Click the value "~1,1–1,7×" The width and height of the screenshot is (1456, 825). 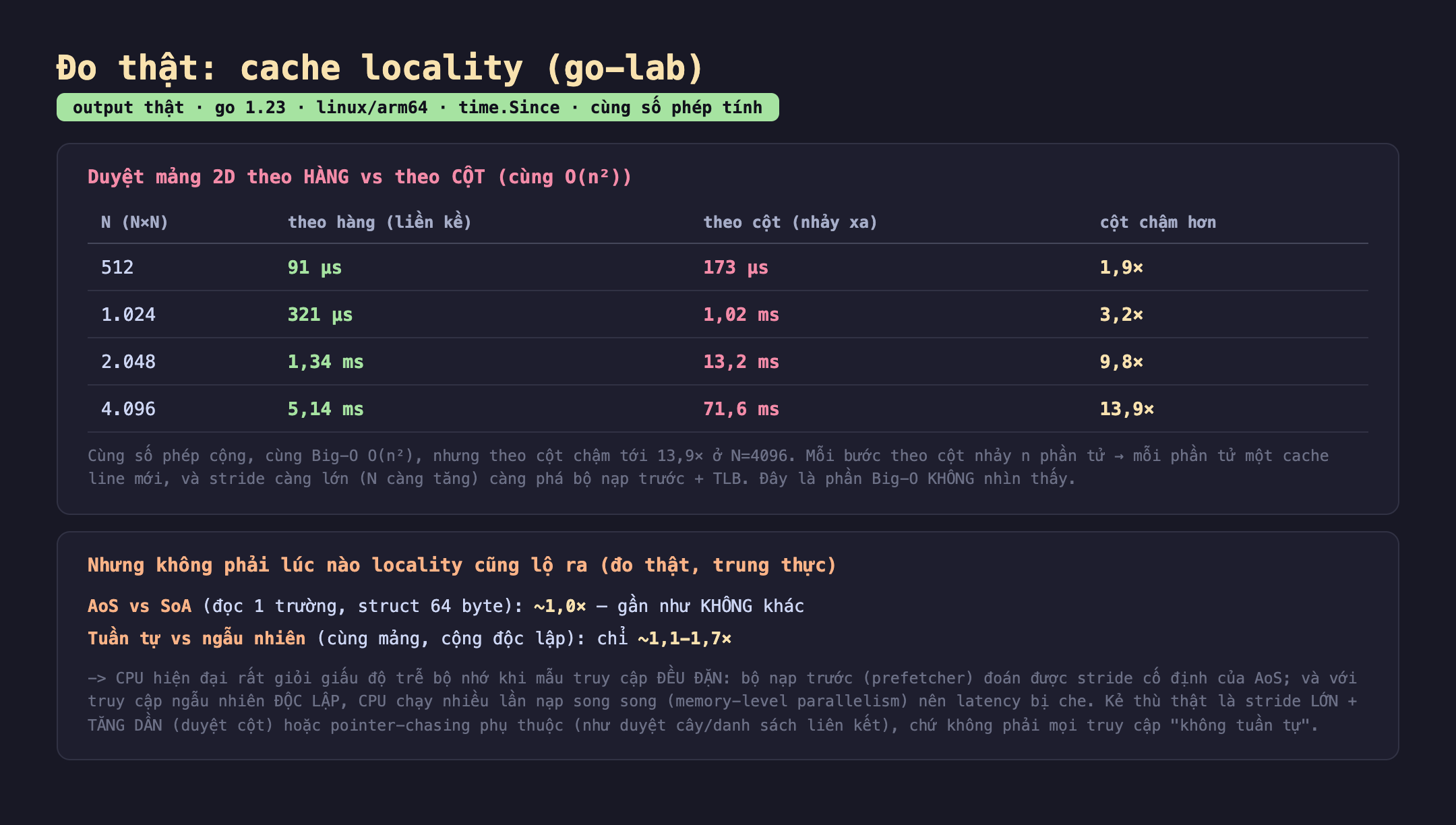[684, 638]
